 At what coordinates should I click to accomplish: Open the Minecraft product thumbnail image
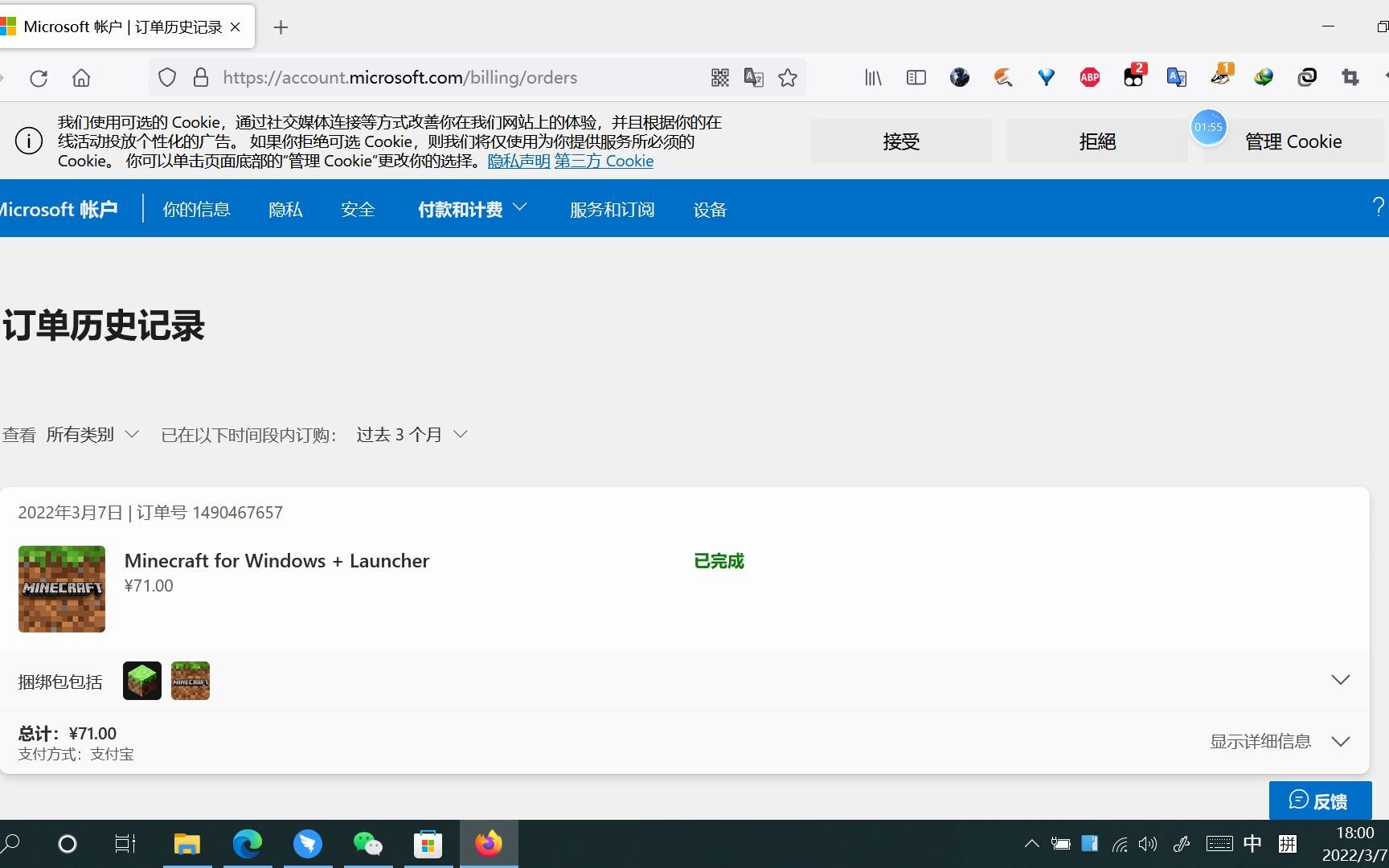tap(62, 589)
